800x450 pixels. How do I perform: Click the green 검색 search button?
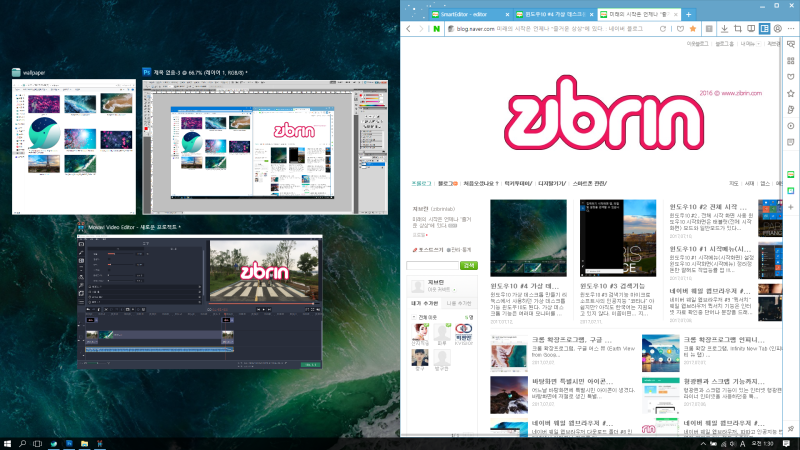point(468,265)
